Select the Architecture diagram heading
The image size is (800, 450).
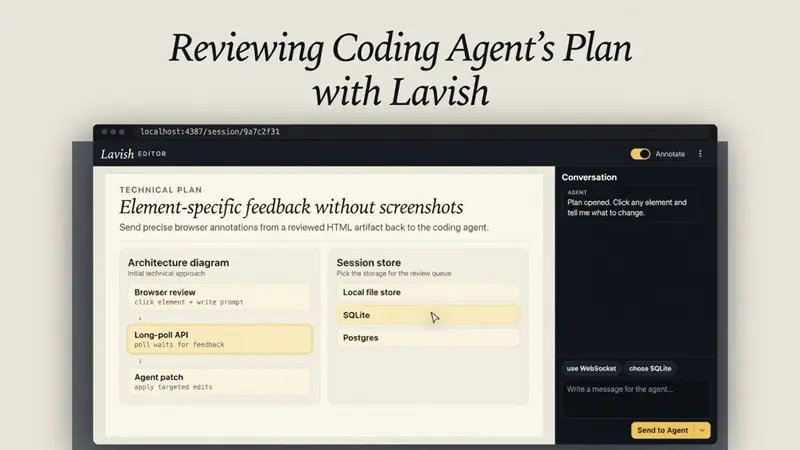178,262
